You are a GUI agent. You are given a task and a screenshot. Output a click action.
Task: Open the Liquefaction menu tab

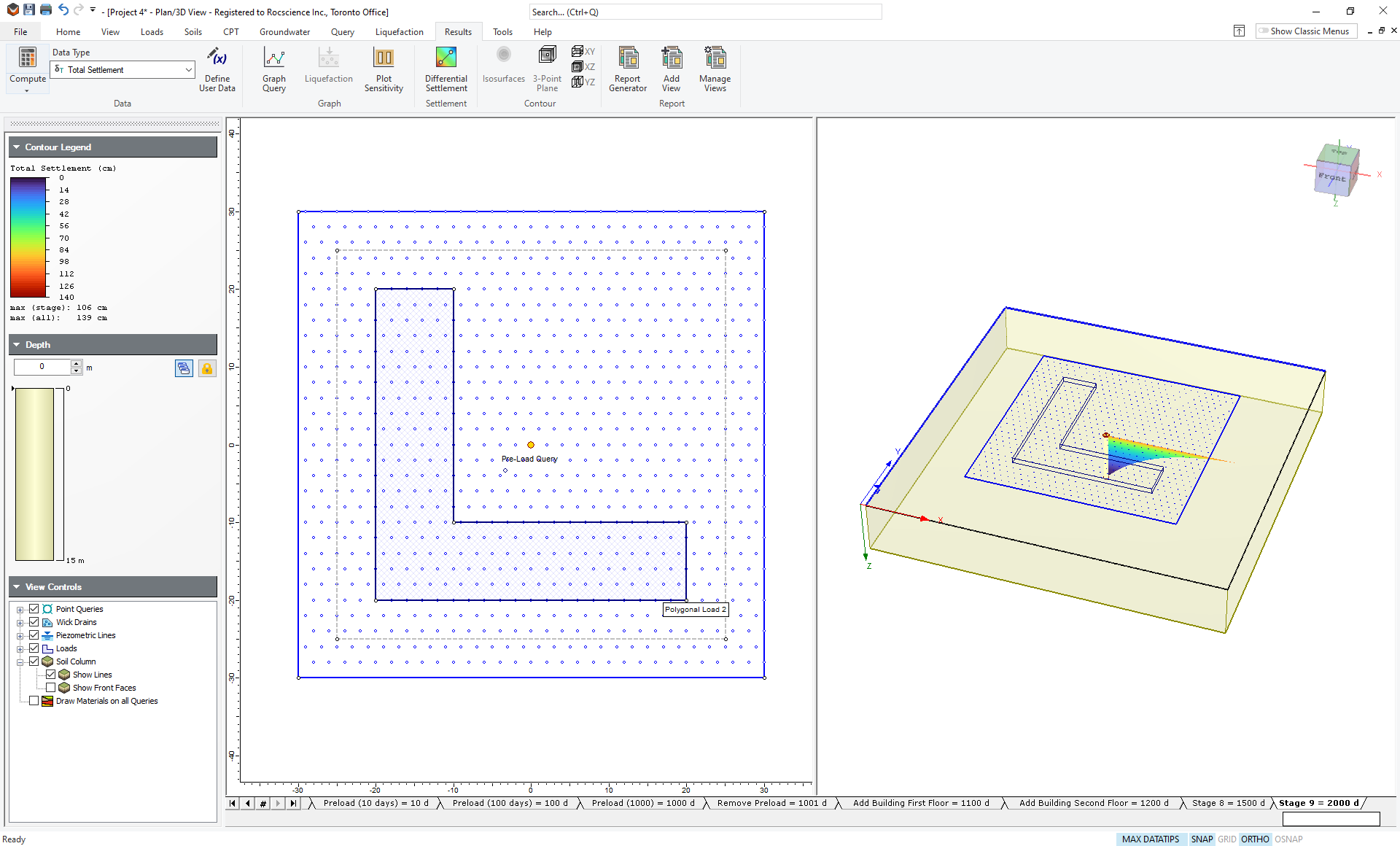399,31
